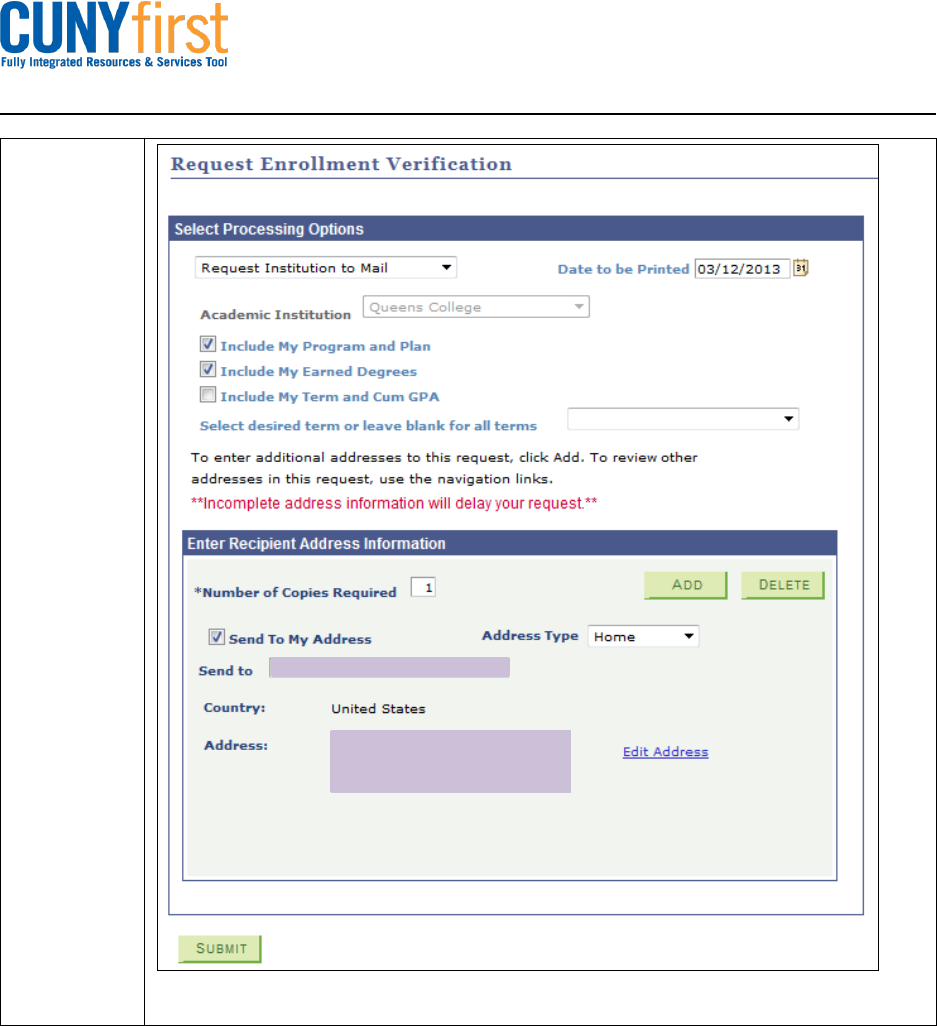Click the Delete button
Image resolution: width=937 pixels, height=1026 pixels.
coord(783,585)
